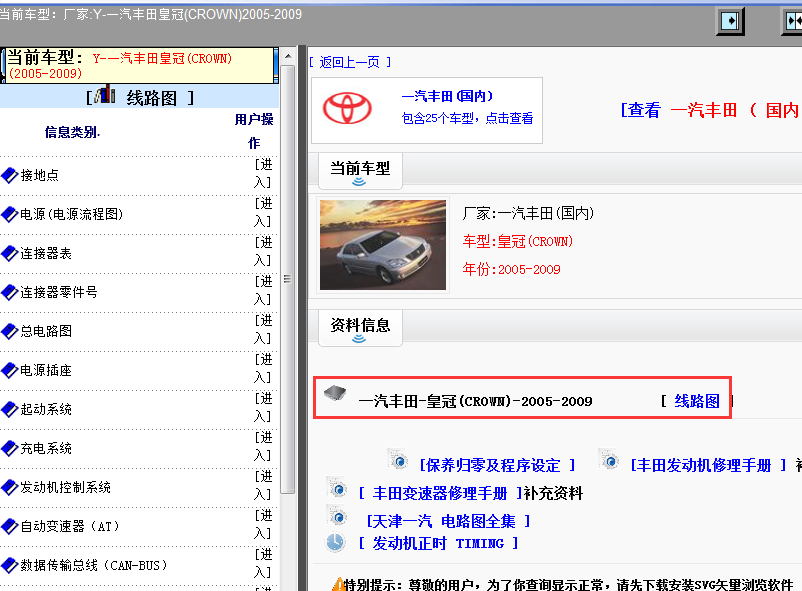
Task: Click the top-right panel arrow button
Action: pos(730,21)
